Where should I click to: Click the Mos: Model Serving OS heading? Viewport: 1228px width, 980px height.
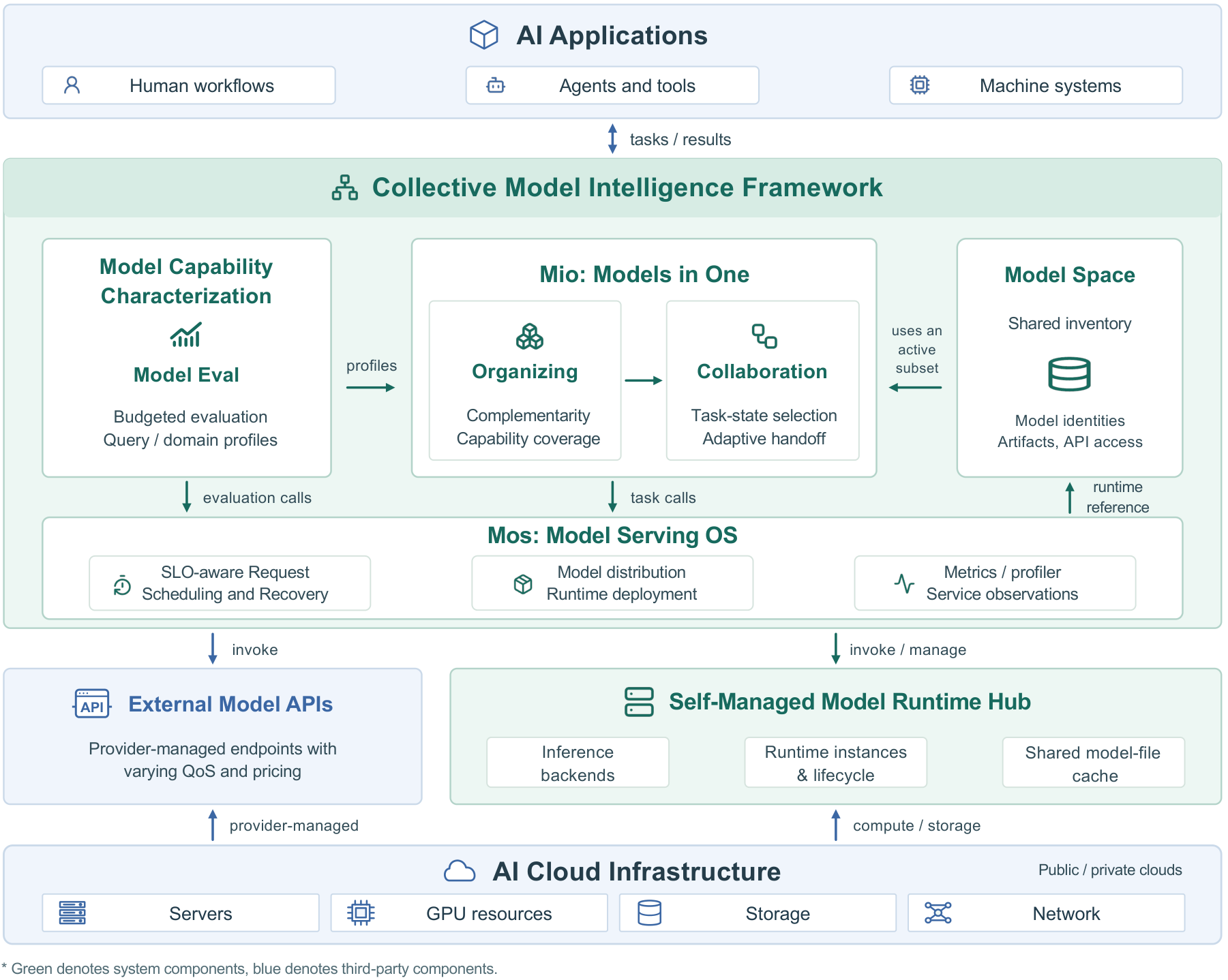[x=612, y=536]
